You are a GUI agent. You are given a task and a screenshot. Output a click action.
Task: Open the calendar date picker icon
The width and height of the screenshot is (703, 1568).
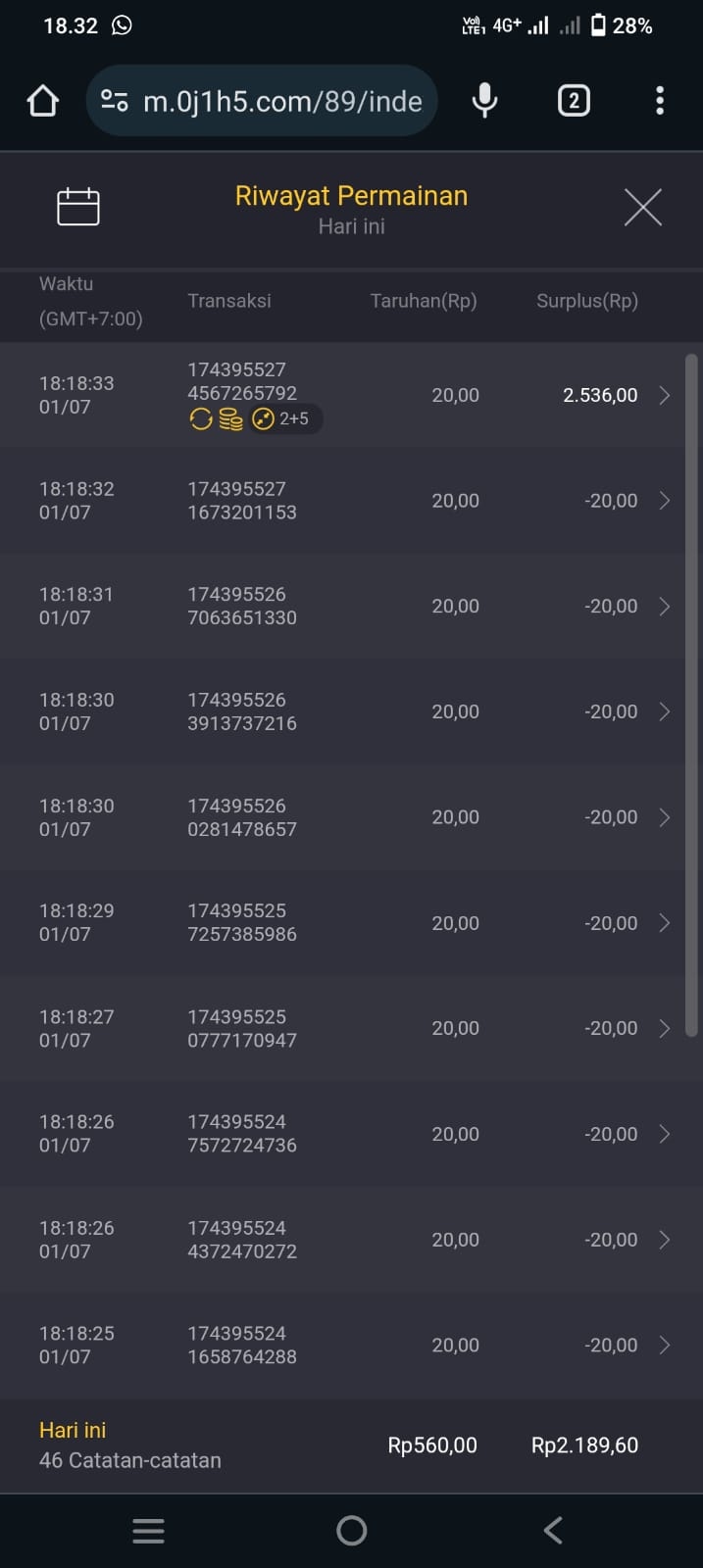tap(78, 207)
